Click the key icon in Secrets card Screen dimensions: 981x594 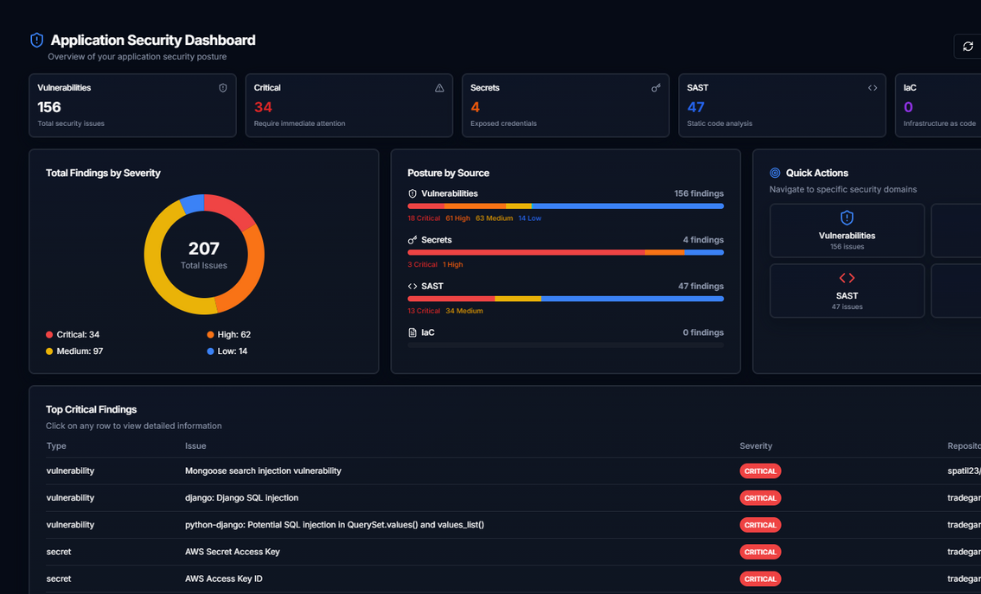coord(656,88)
